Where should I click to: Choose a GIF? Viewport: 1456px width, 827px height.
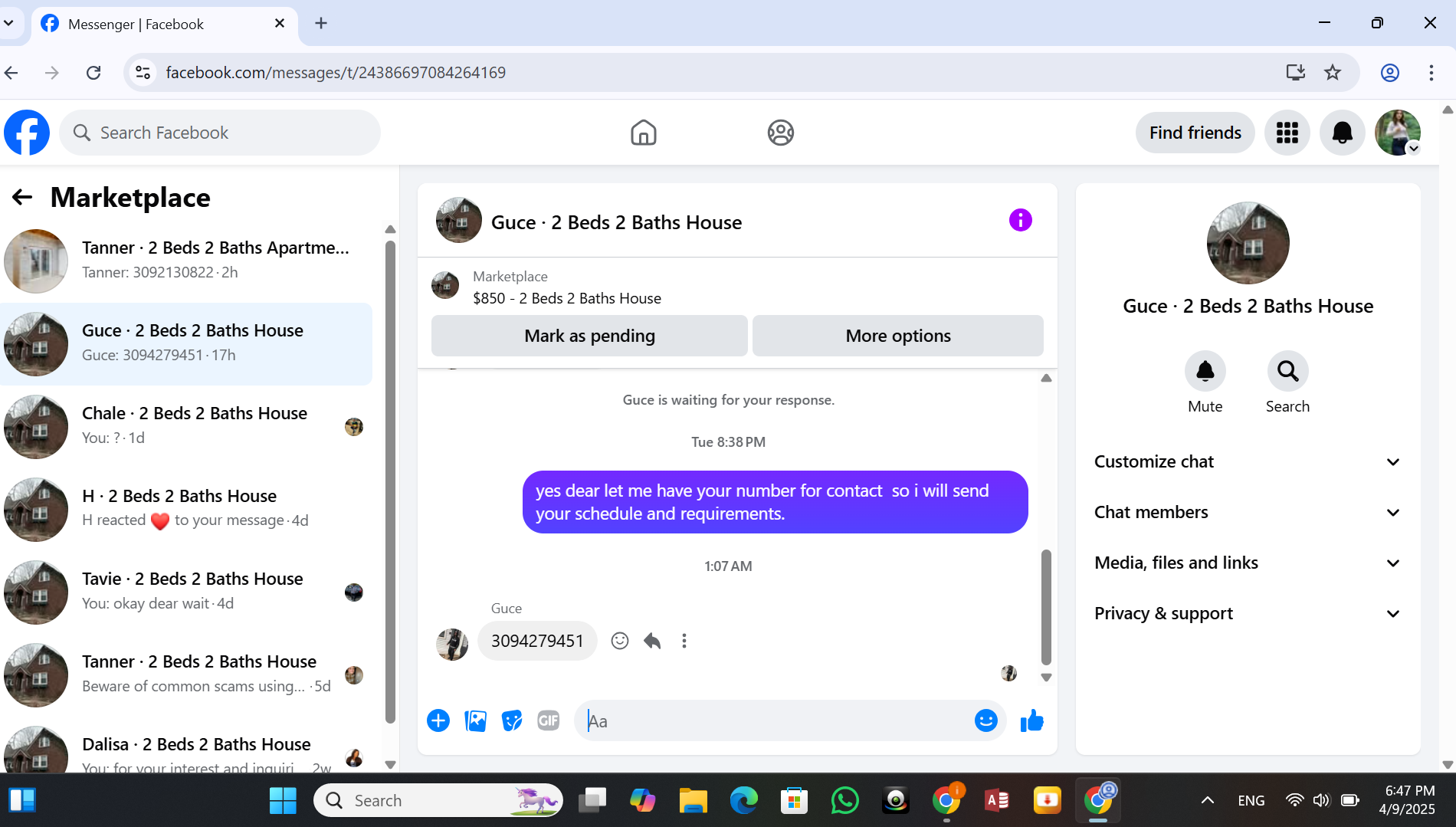(x=549, y=720)
